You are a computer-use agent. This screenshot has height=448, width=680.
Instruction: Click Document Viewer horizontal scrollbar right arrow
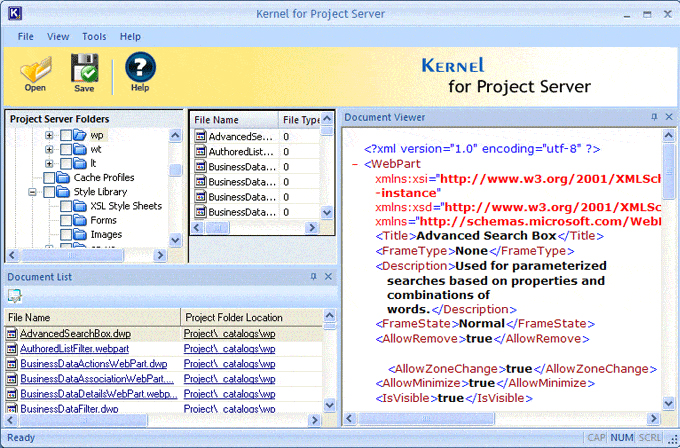654,419
